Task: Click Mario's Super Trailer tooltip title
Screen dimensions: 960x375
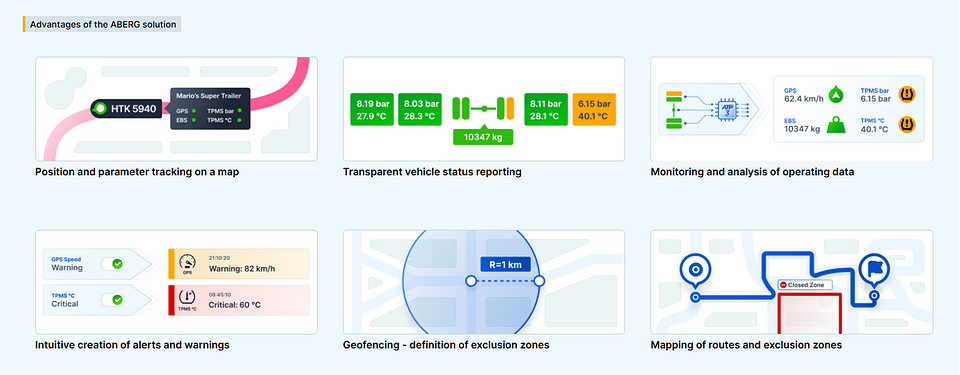Action: click(x=209, y=96)
